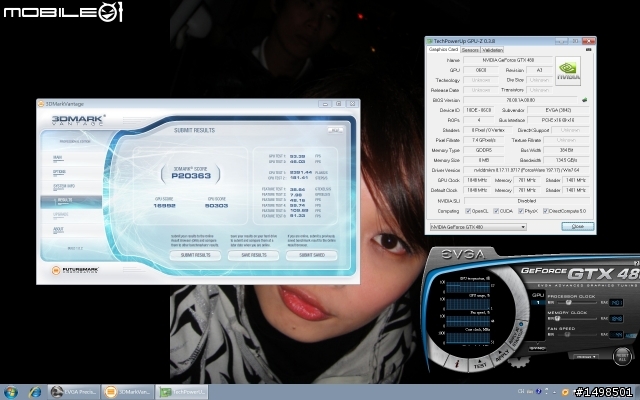Image resolution: width=640 pixels, height=400 pixels.
Task: Switch to 3DMark Vantage on the taskbar
Action: point(128,392)
